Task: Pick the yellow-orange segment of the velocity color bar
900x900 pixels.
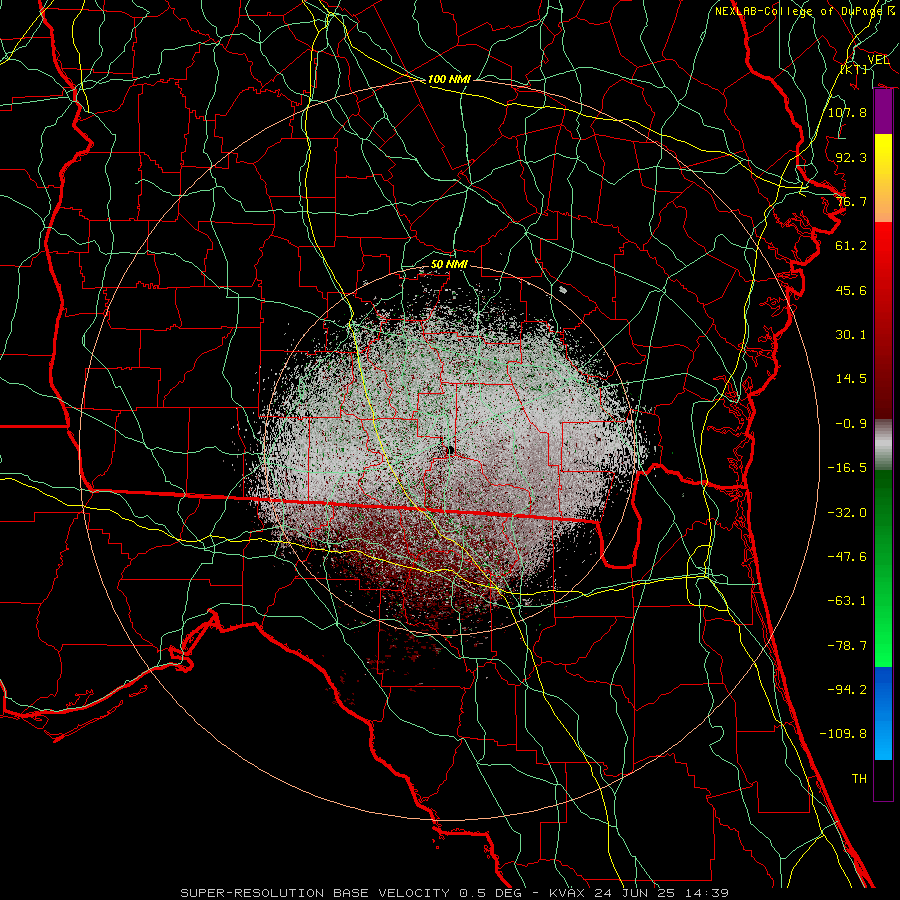Action: tap(883, 178)
